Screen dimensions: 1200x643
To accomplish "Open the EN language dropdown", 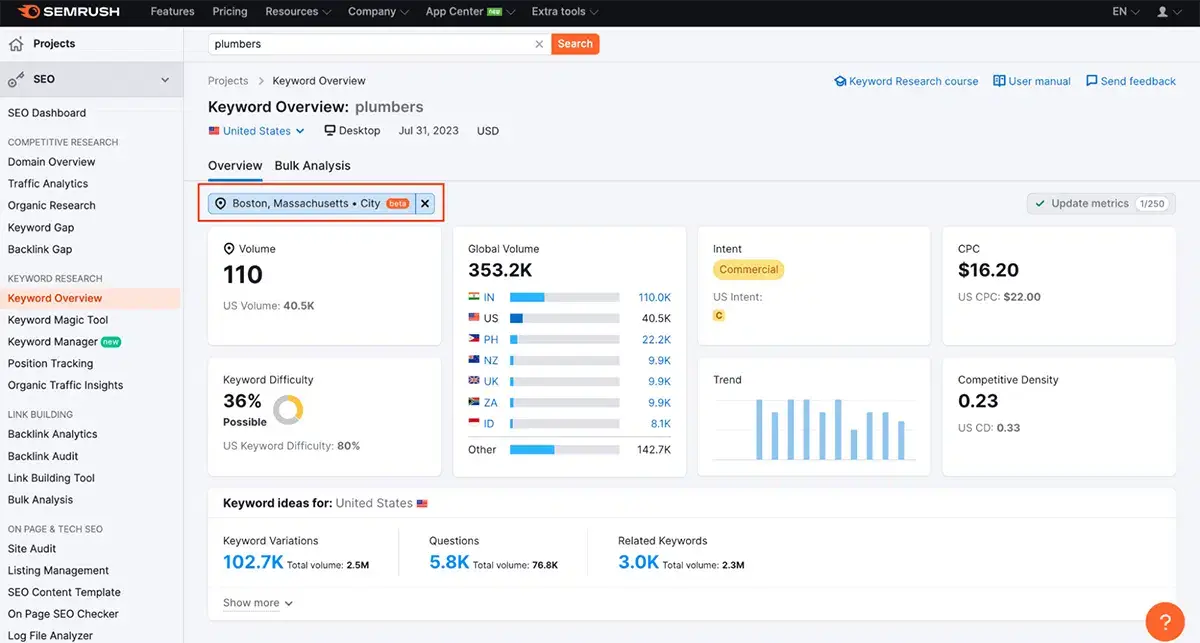I will tap(1124, 12).
